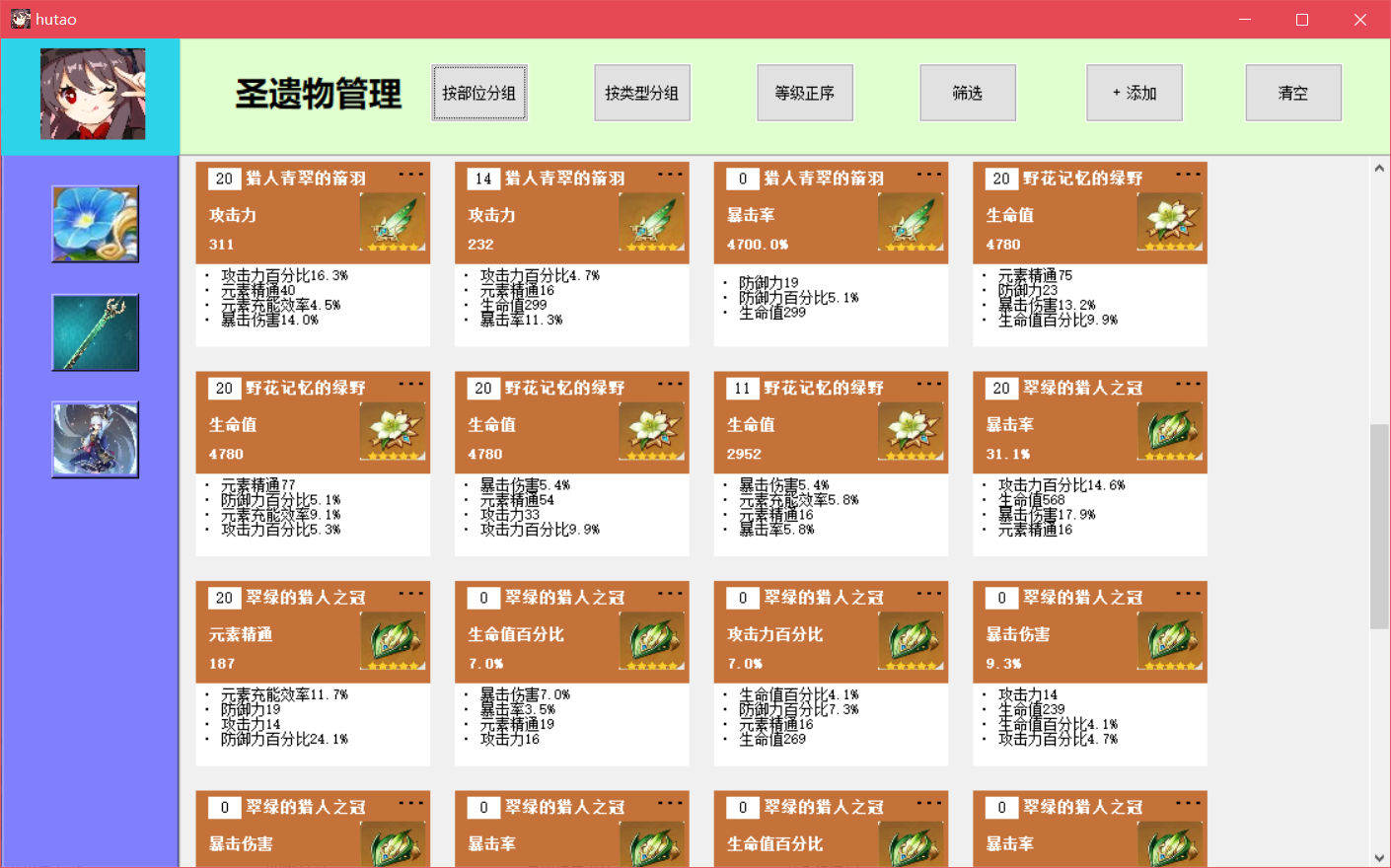Viewport: 1391px width, 868px height.
Task: Click feather icon on 攻击力 232 card
Action: point(652,221)
